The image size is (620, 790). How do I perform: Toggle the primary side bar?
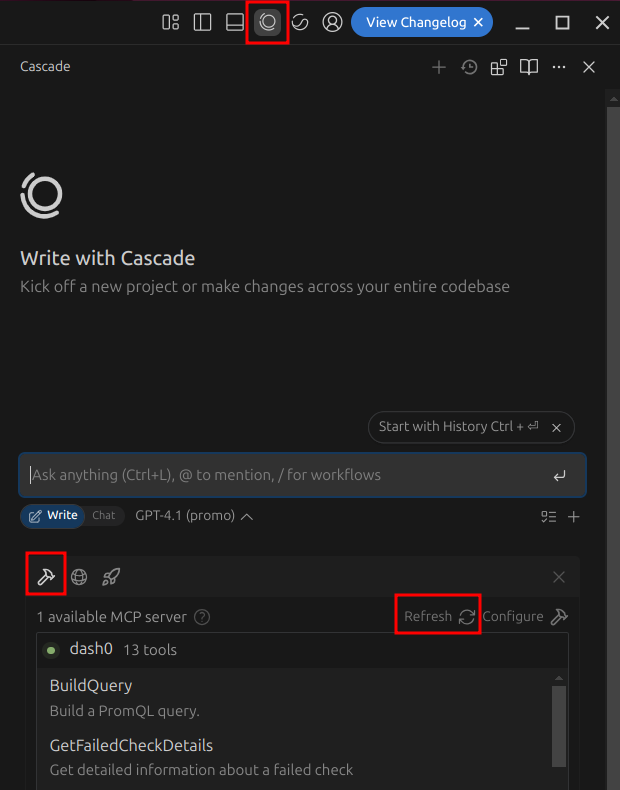(x=203, y=22)
